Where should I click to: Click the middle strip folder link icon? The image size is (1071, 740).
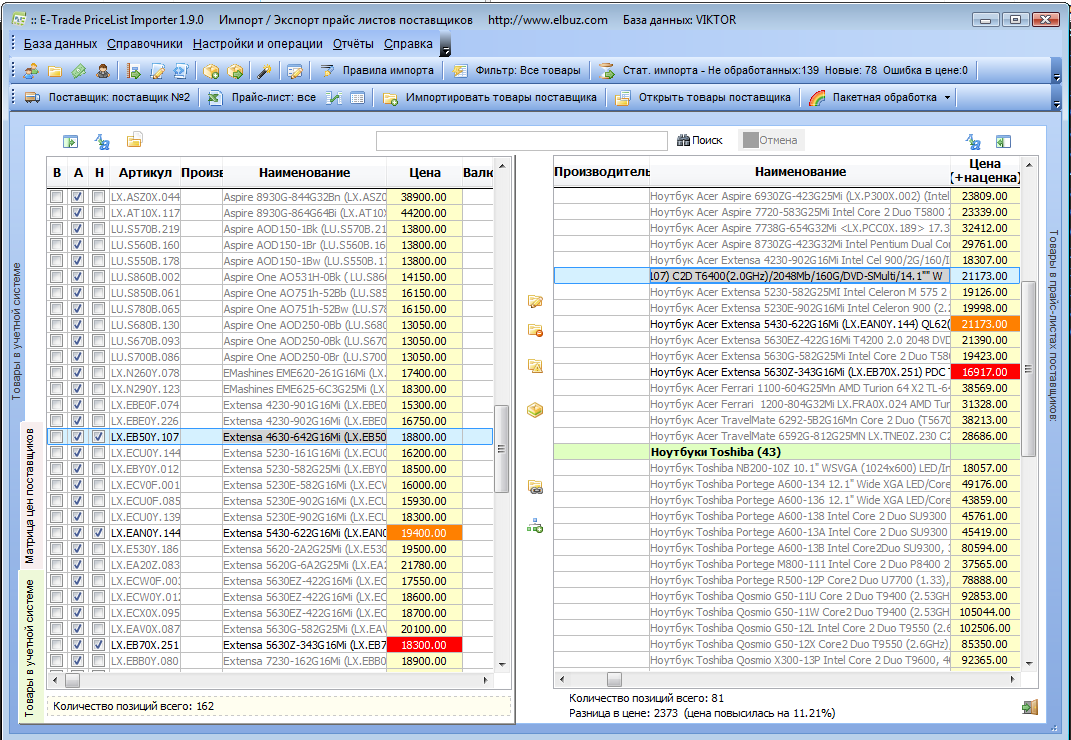coord(536,487)
